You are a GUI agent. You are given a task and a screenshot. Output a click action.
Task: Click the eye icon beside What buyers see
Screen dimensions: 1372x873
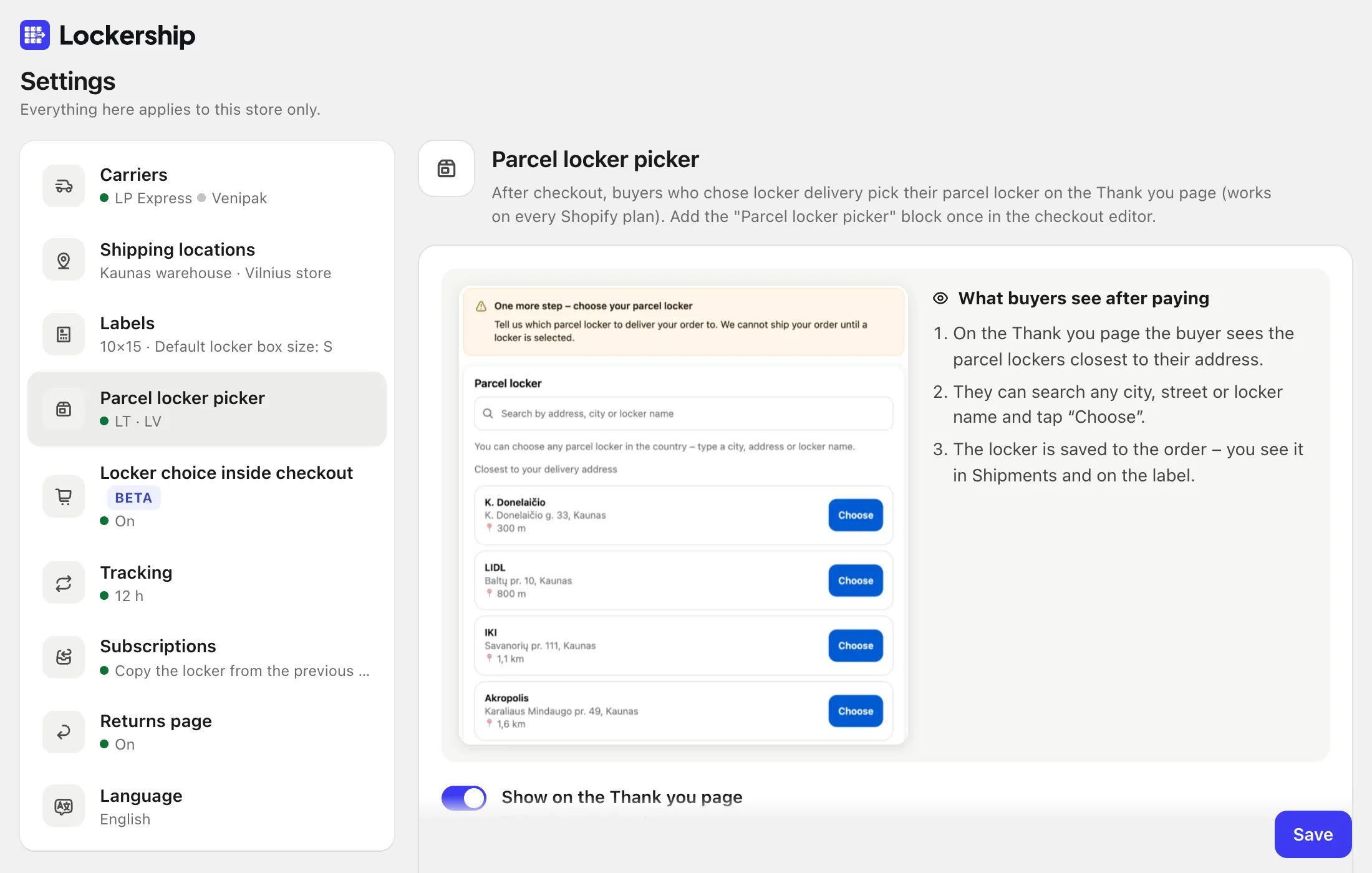(940, 298)
